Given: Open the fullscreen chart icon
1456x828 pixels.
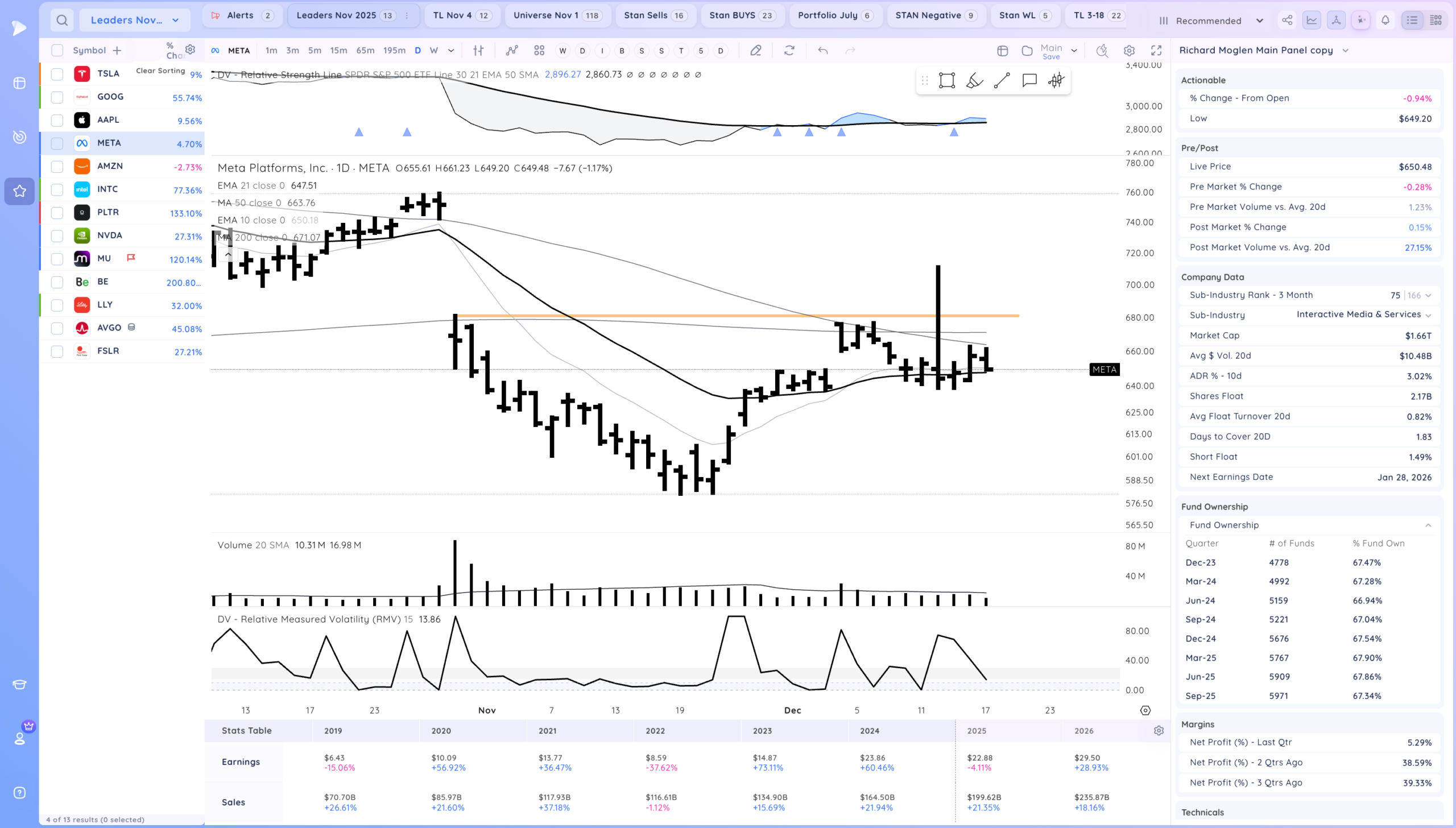Looking at the screenshot, I should click(1156, 51).
